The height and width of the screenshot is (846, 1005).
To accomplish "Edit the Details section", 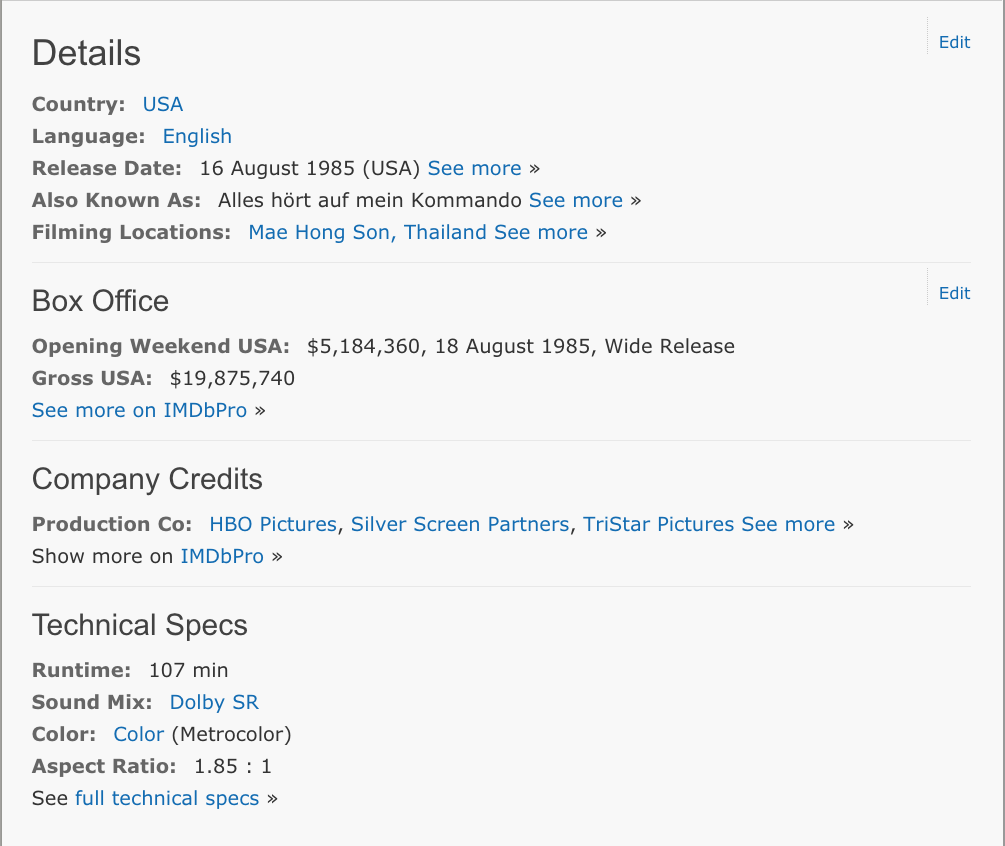I will (x=954, y=42).
